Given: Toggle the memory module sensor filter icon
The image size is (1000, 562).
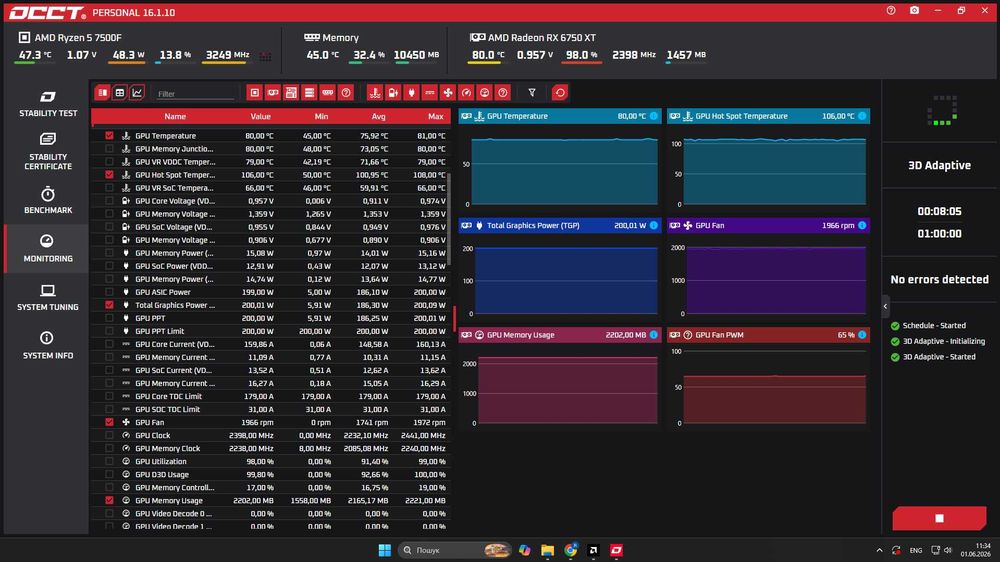Looking at the screenshot, I should (x=328, y=92).
